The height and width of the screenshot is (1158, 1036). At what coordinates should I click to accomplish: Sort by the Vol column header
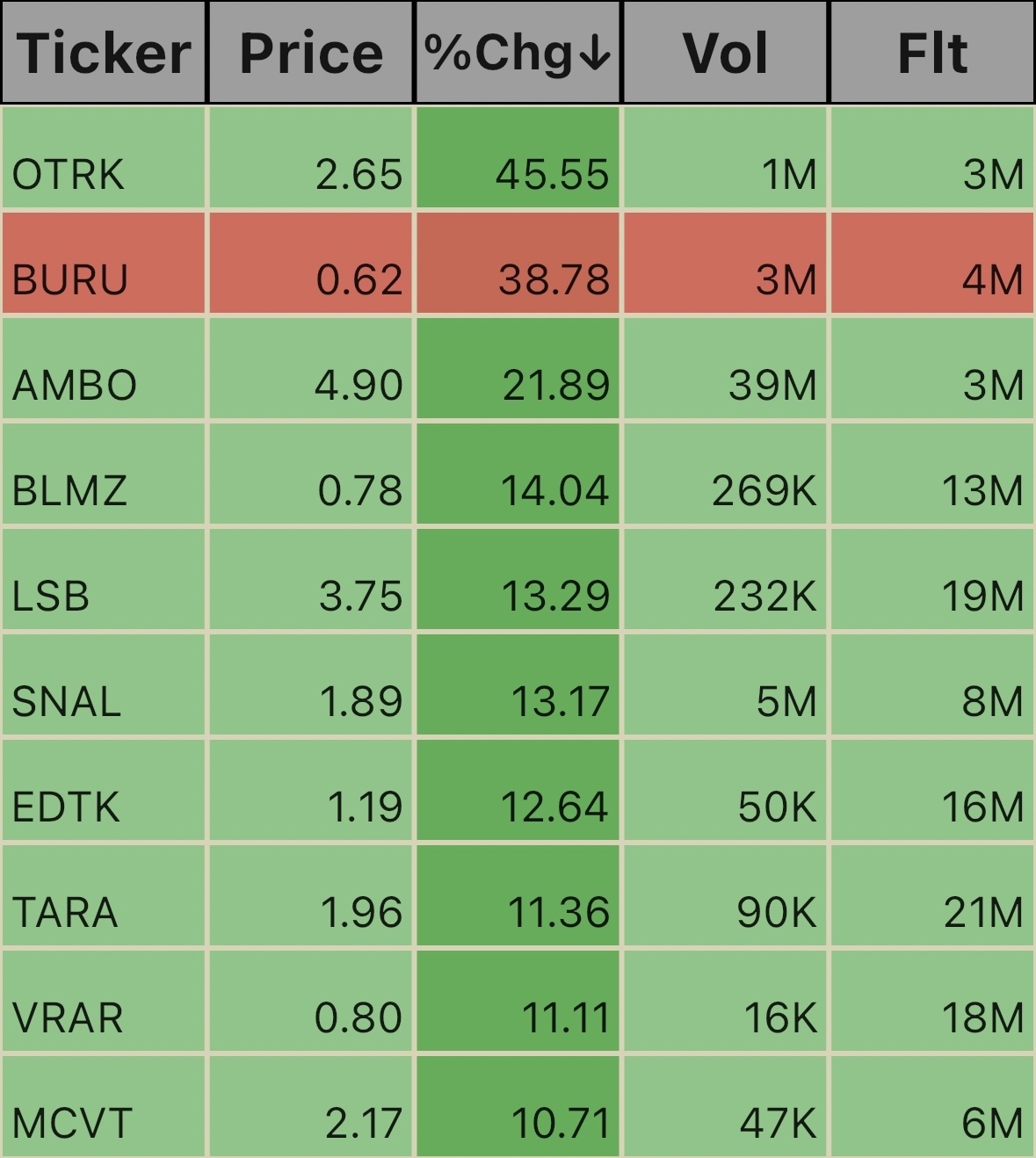726,53
